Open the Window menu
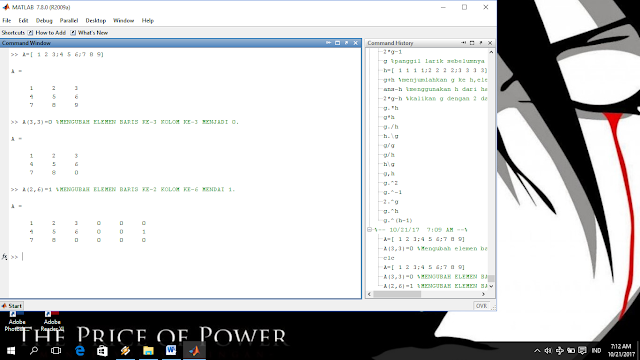This screenshot has height=360, width=640. (x=123, y=20)
